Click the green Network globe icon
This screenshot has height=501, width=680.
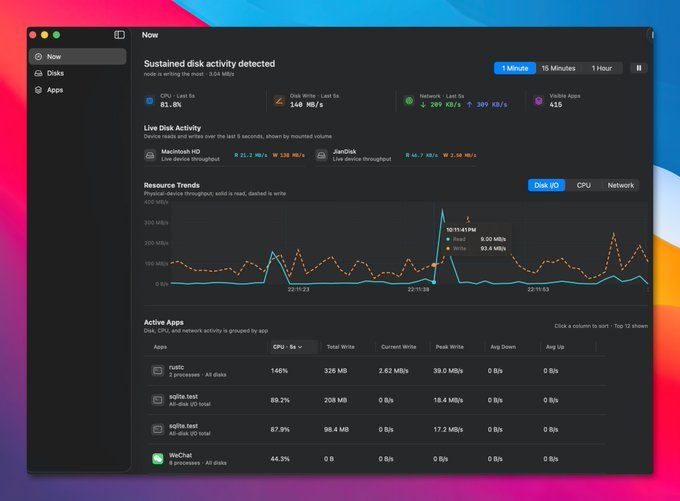pyautogui.click(x=409, y=101)
